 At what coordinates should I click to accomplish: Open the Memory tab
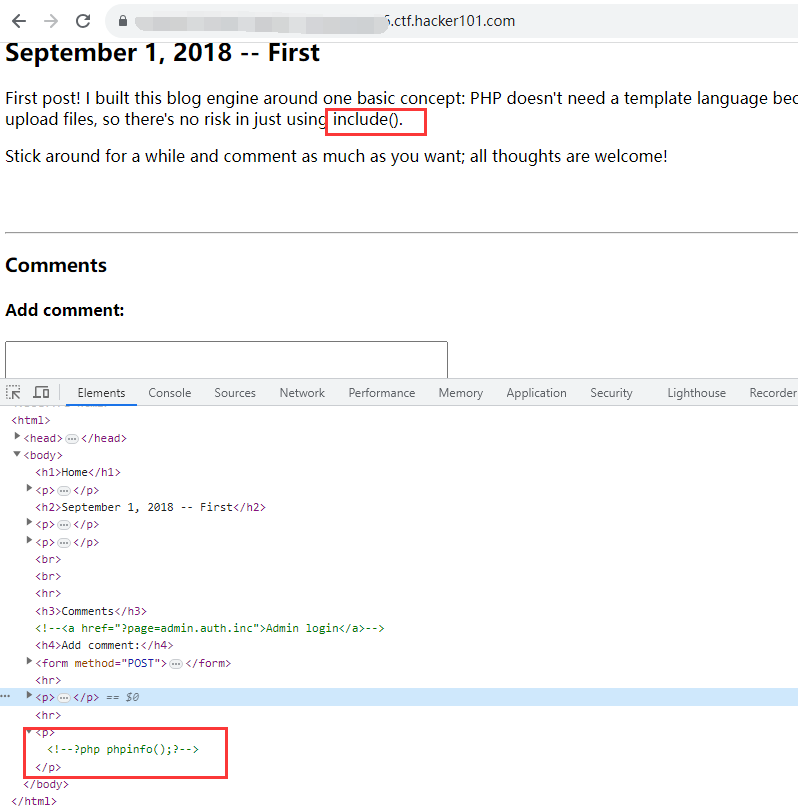[x=461, y=393]
